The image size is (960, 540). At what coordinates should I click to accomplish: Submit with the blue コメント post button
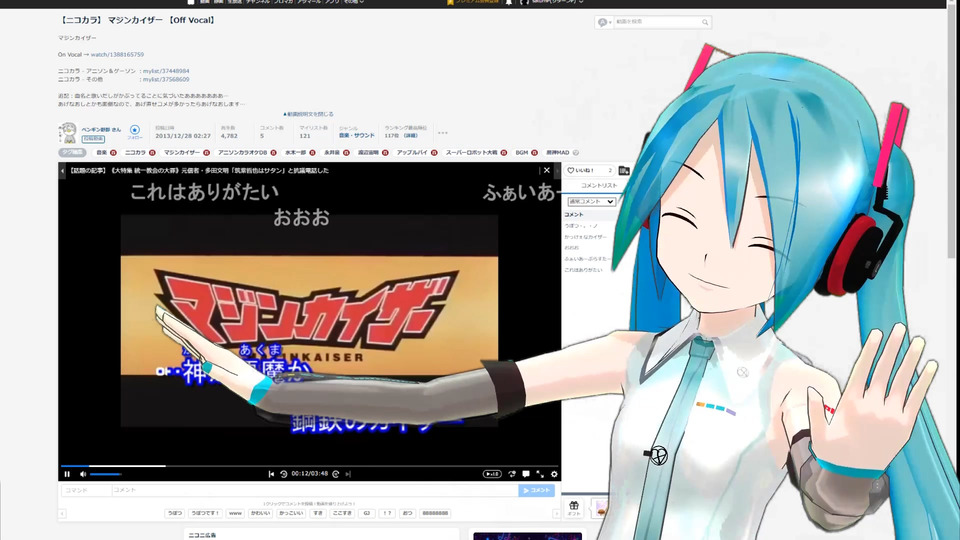pyautogui.click(x=536, y=490)
